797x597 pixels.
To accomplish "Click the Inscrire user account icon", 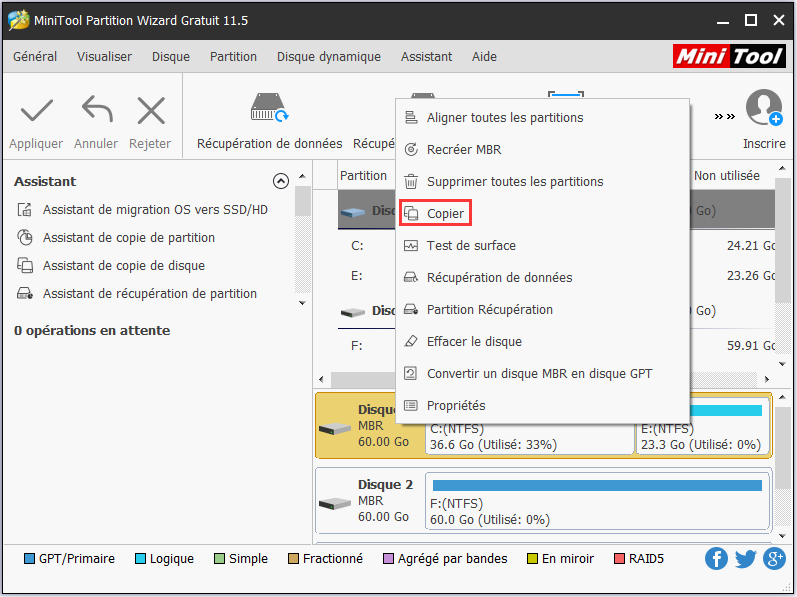I will [764, 108].
